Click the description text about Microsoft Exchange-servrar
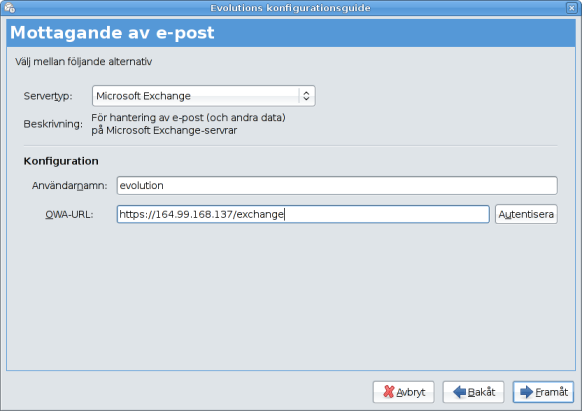The height and width of the screenshot is (411, 582). pyautogui.click(x=188, y=124)
